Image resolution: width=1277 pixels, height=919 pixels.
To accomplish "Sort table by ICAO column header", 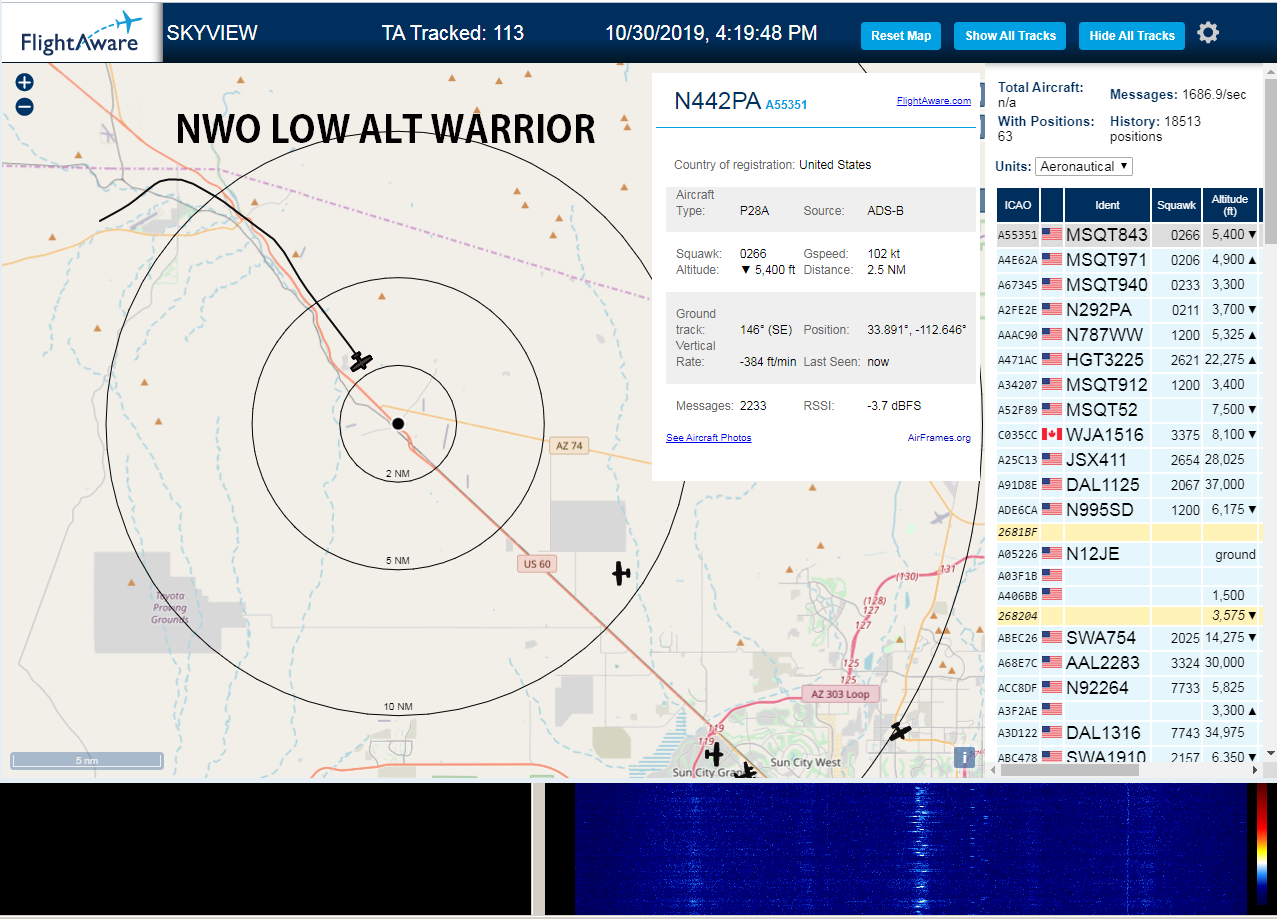I will click(x=1018, y=205).
